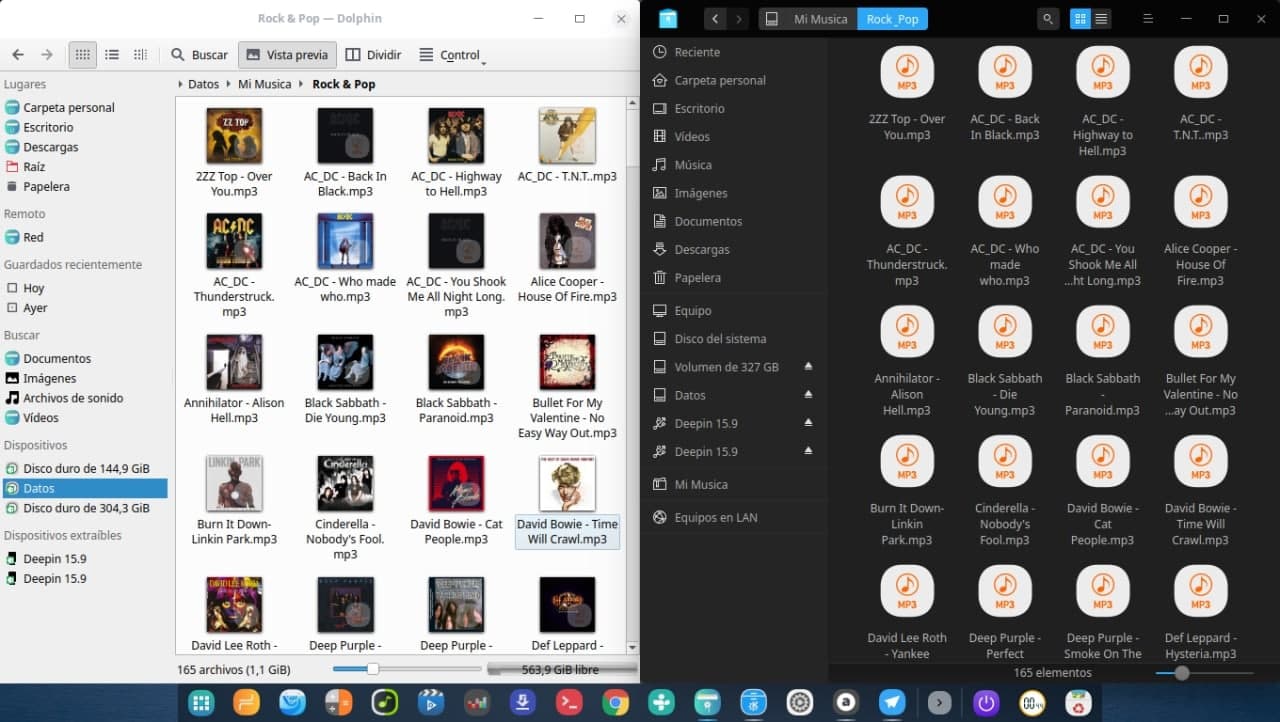
Task: Eject Volumen de 327 GB
Action: click(808, 367)
